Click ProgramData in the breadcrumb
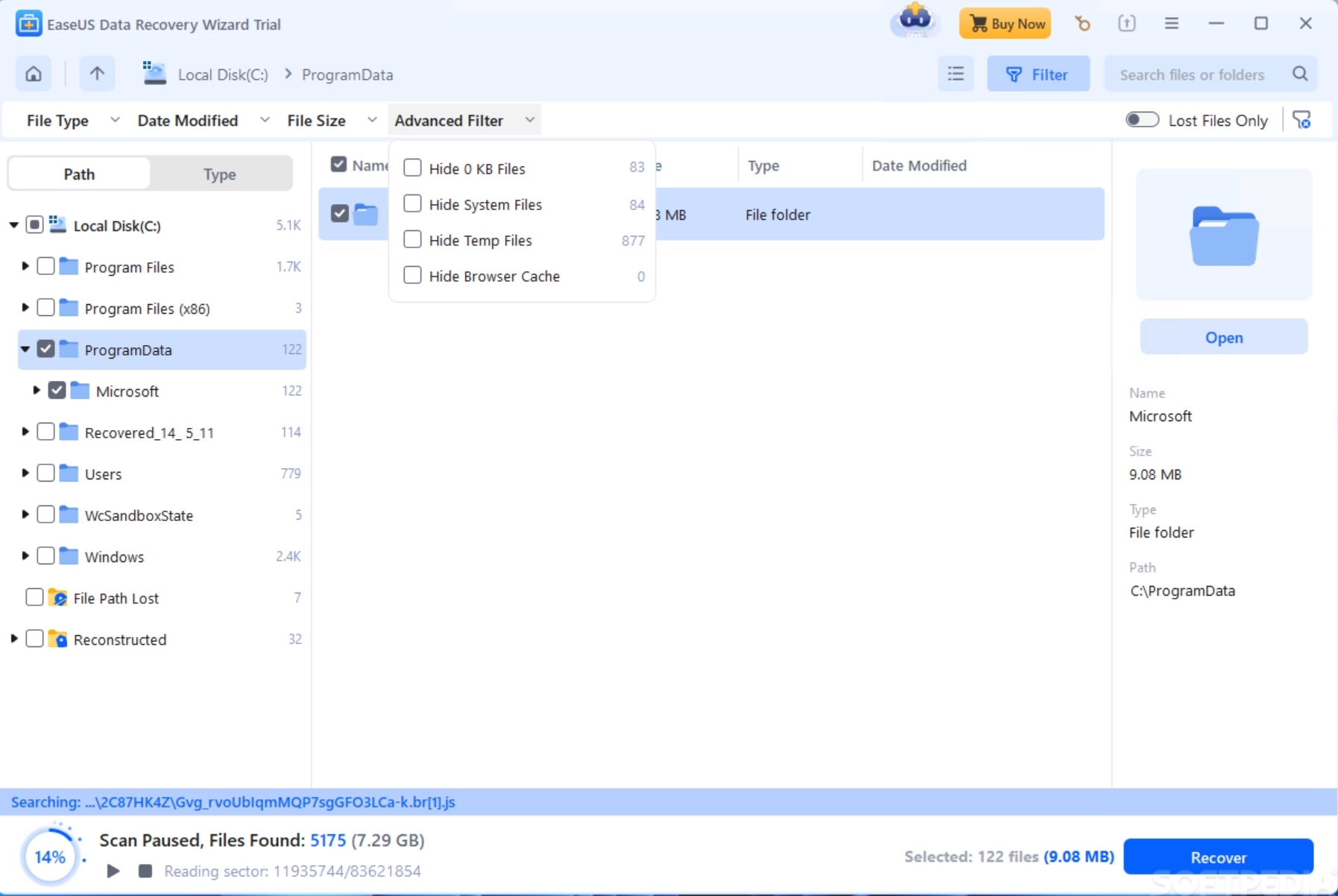This screenshot has width=1338, height=896. pos(347,75)
